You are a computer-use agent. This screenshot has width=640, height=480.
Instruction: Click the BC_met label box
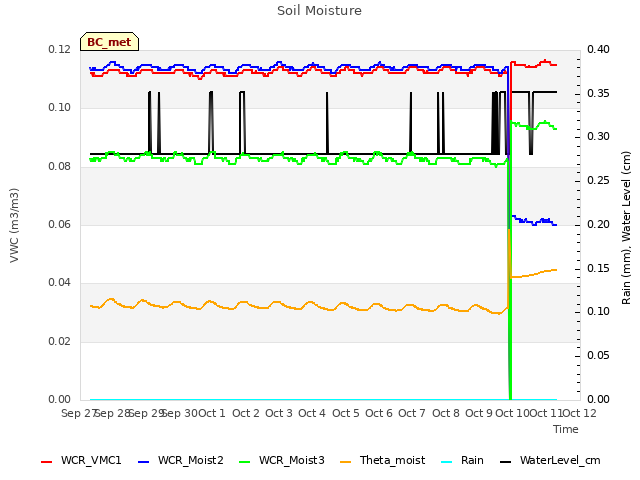pos(109,42)
